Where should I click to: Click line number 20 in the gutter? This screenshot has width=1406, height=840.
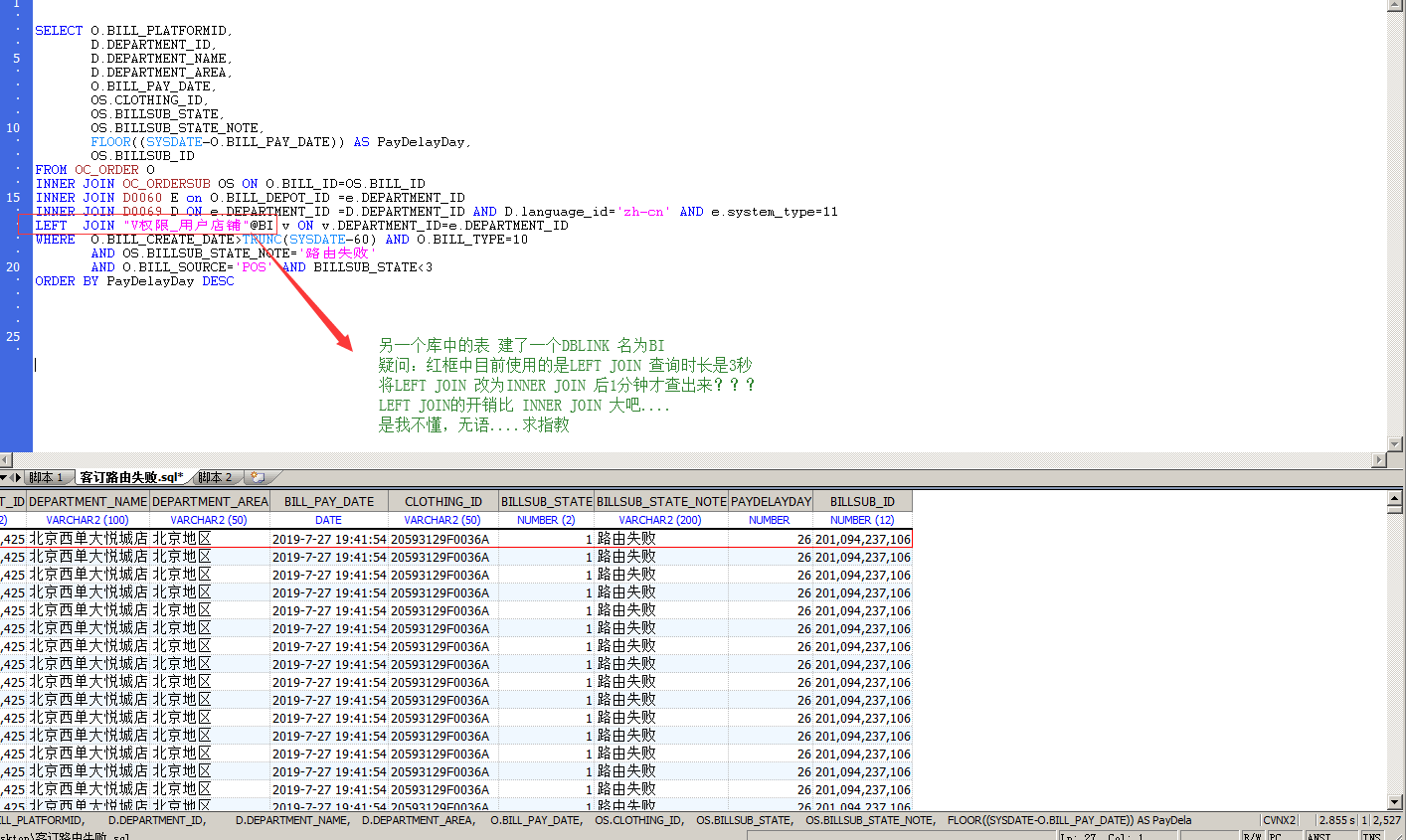click(x=13, y=267)
